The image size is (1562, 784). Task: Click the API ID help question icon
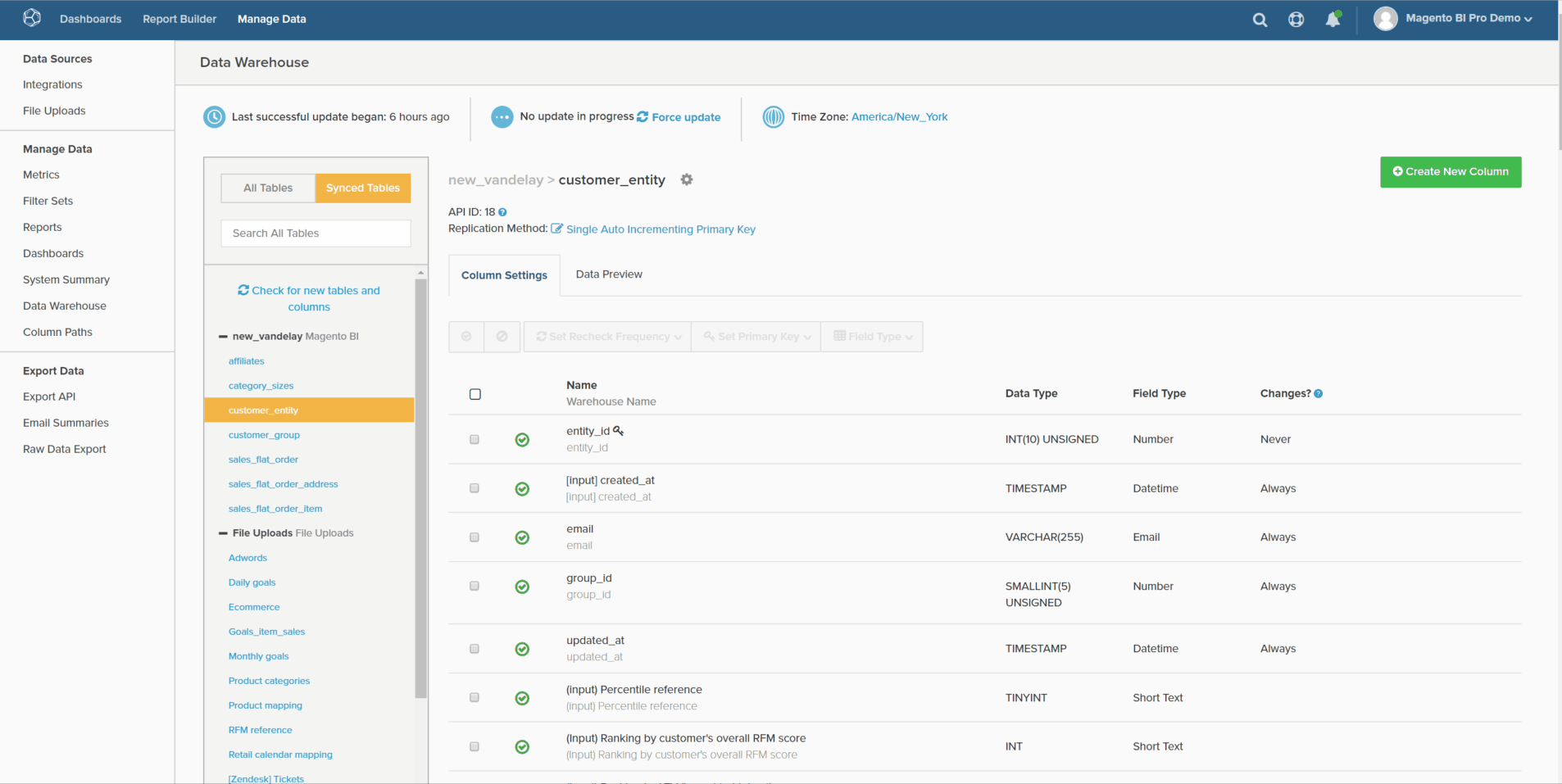coord(502,212)
